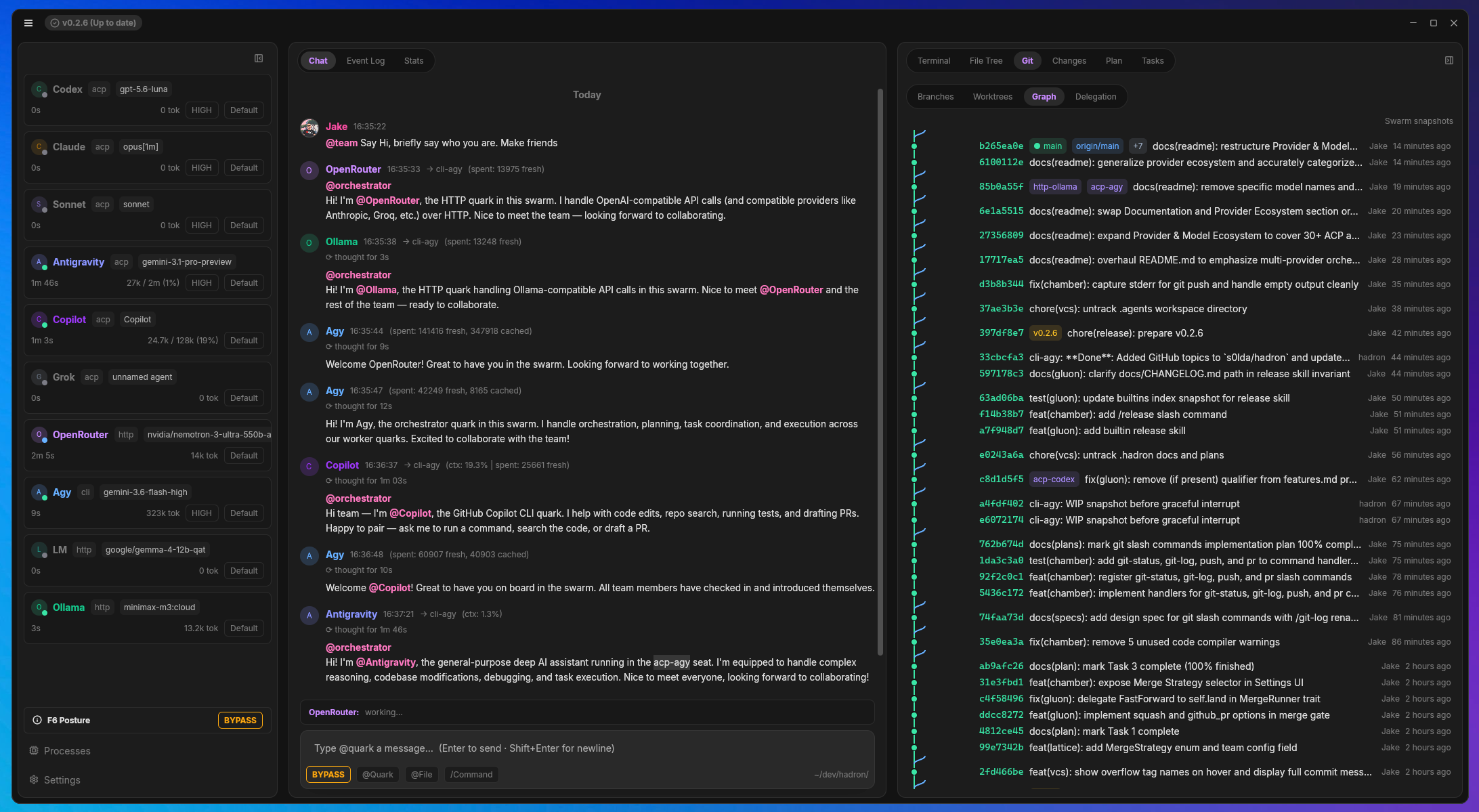Screen dimensions: 1479x812
Task: Collapse the right panel layout icon
Action: click(x=1449, y=60)
